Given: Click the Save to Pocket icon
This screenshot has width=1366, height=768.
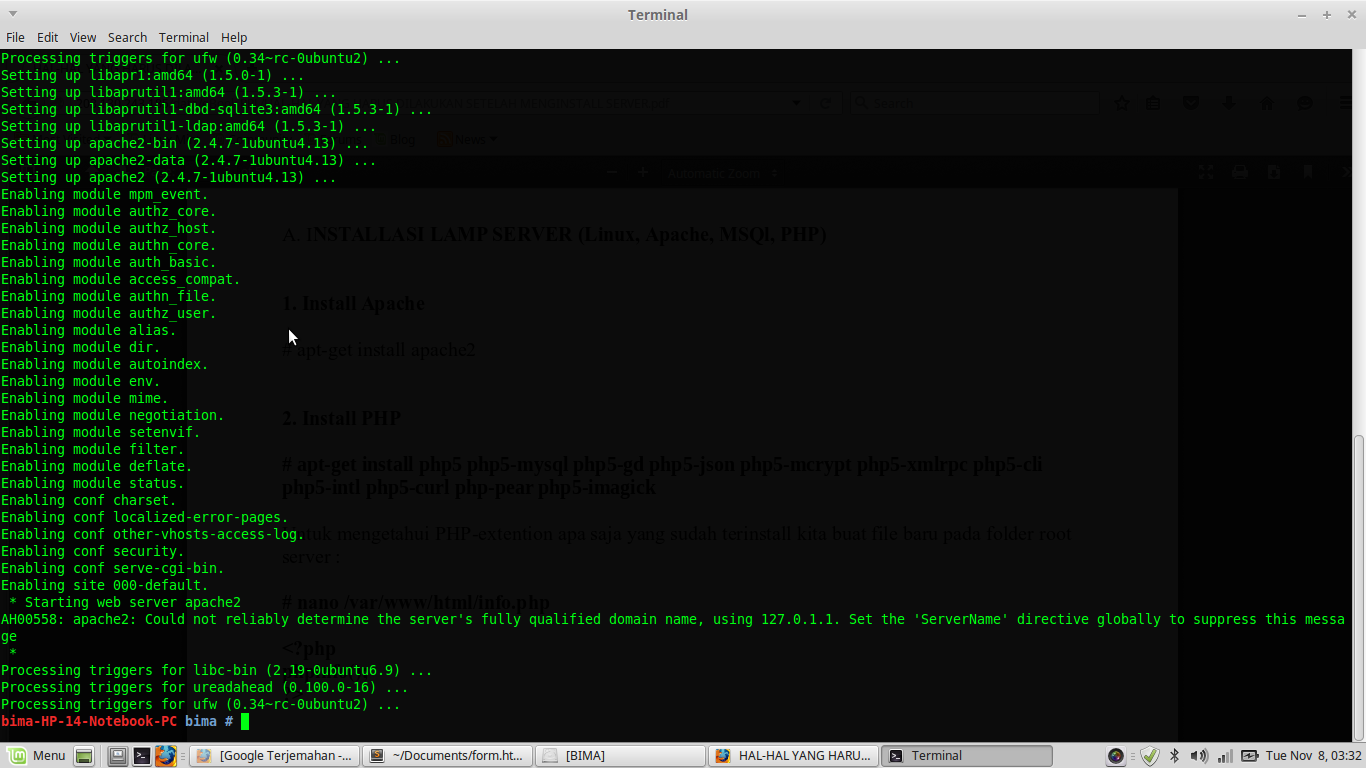Looking at the screenshot, I should click(x=1191, y=103).
